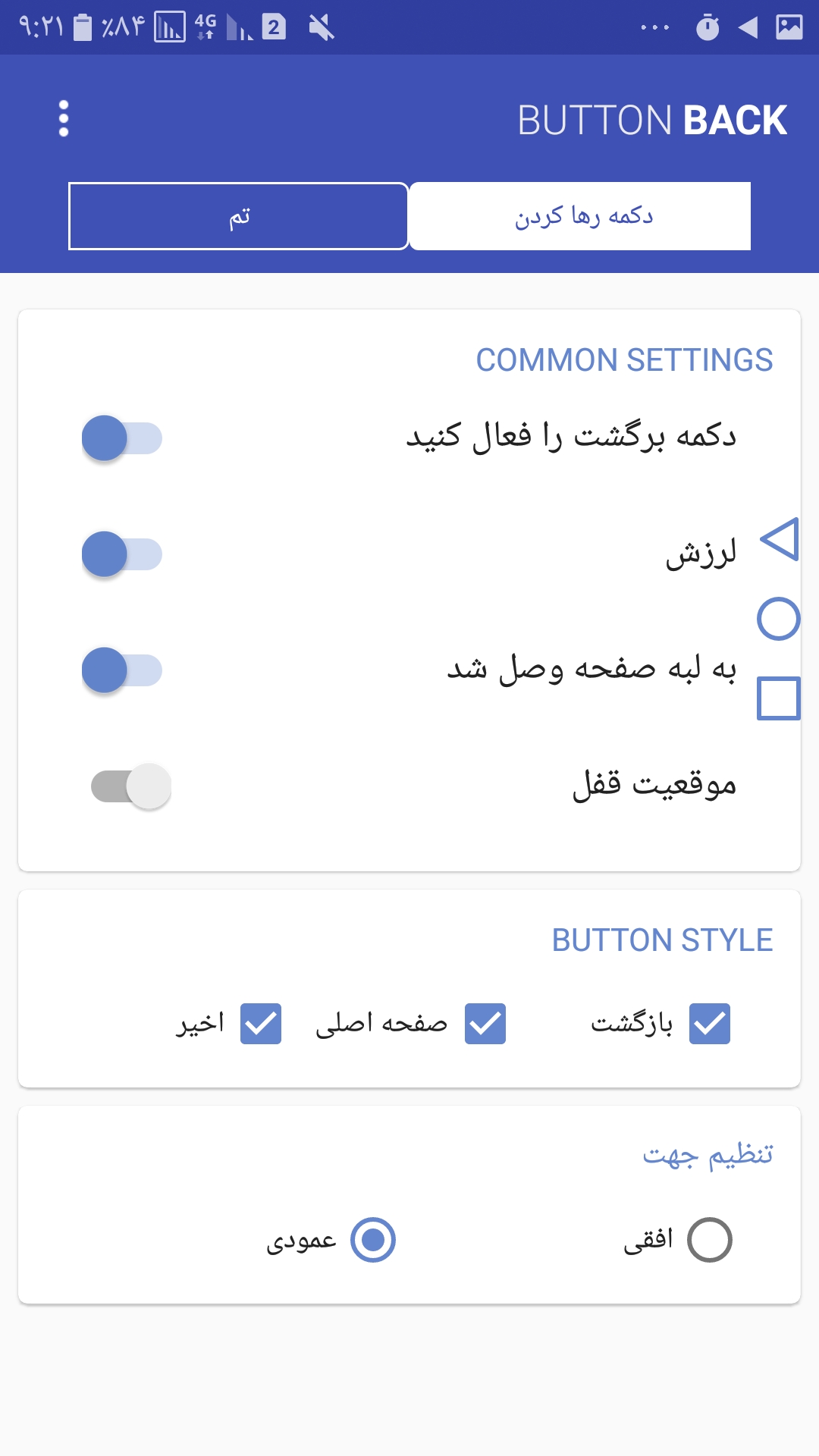
Task: Tap the battery icon in status bar
Action: (83, 27)
